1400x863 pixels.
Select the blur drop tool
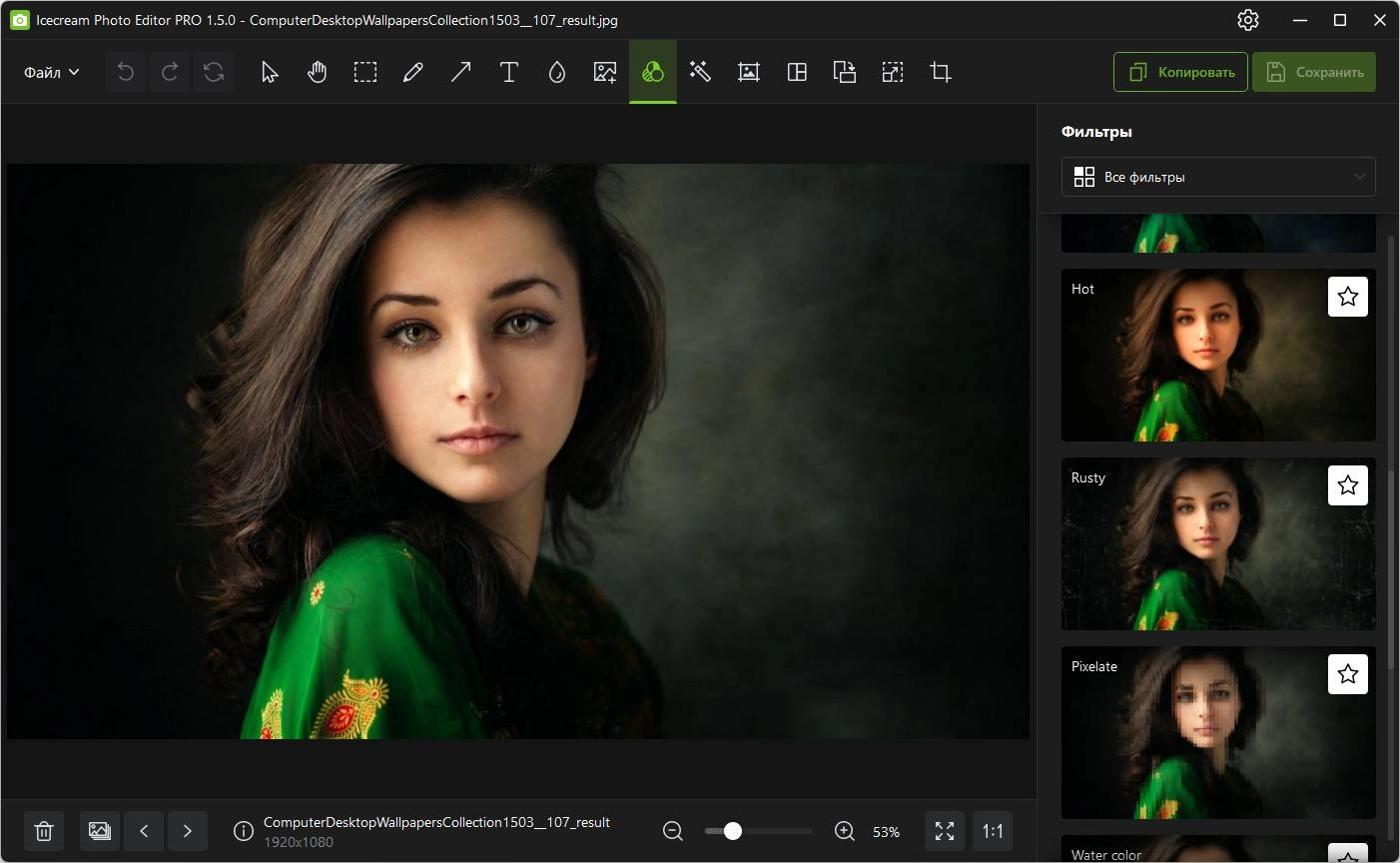point(557,72)
